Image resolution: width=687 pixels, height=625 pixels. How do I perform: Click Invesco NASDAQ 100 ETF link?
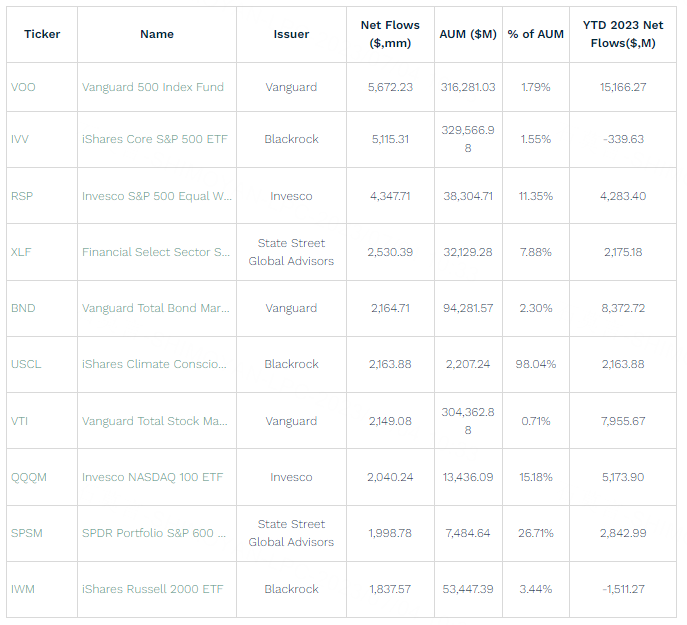click(152, 477)
